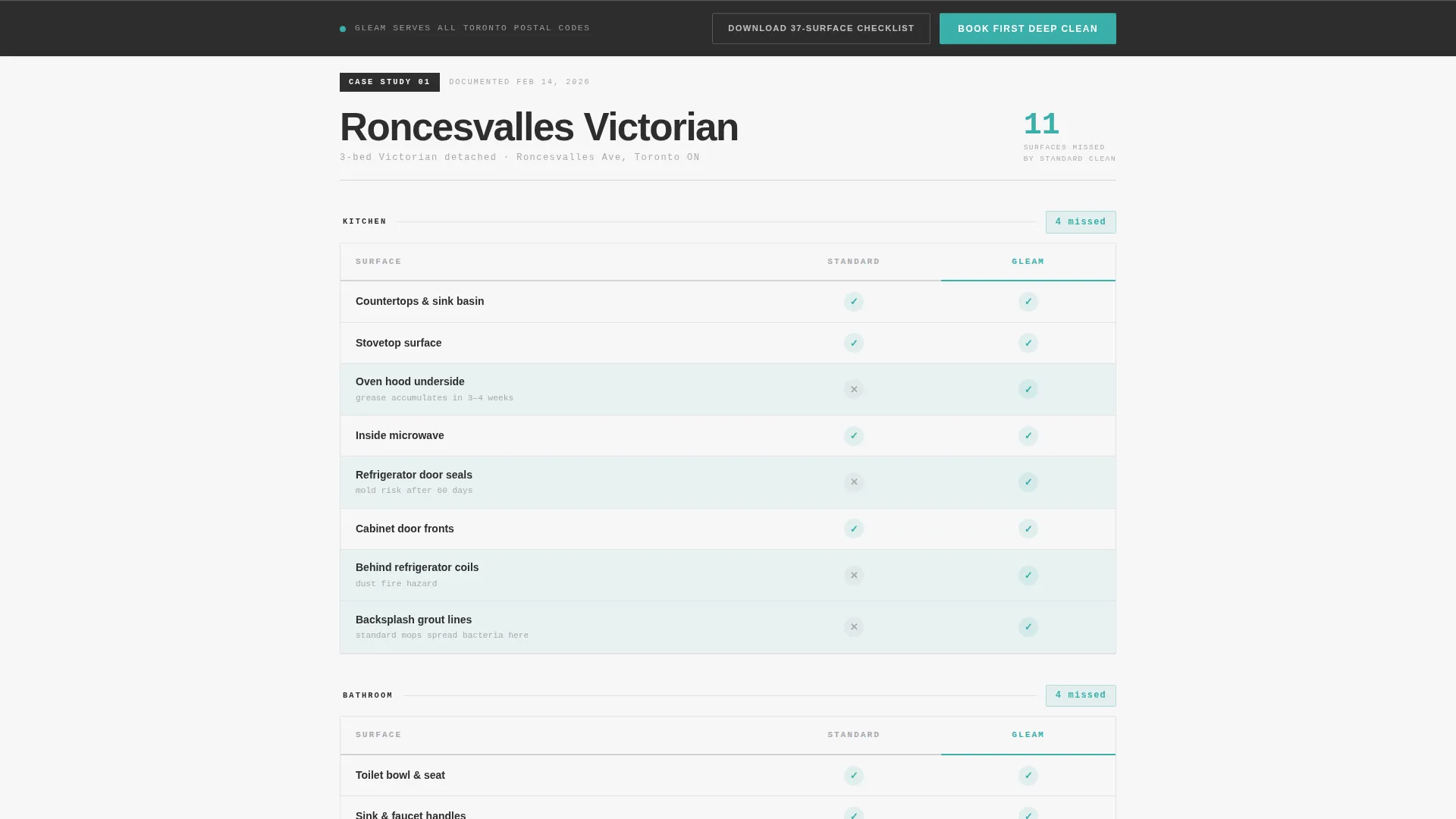Click Gleam checkmark for Behind refrigerator coils
This screenshot has width=1456, height=819.
coord(1028,576)
